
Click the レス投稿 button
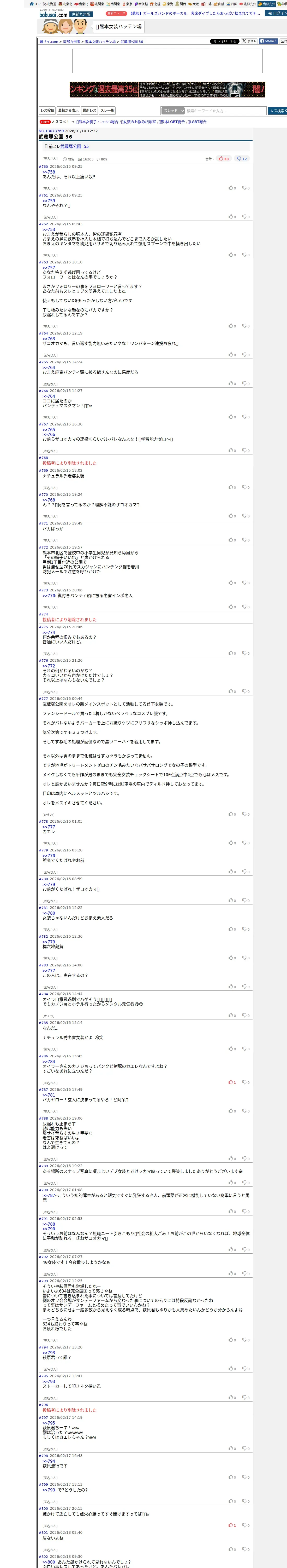click(47, 111)
